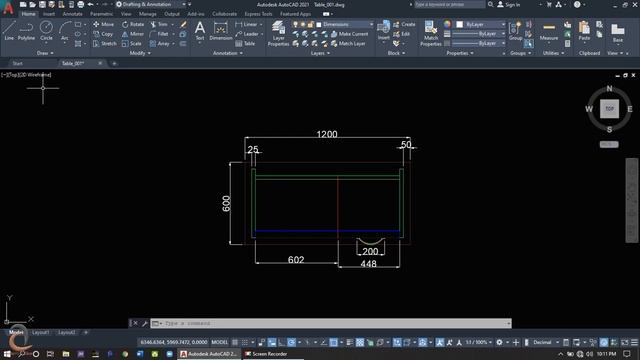Click the TOP face of the ViewCube
Image resolution: width=640 pixels, height=360 pixels.
[609, 109]
